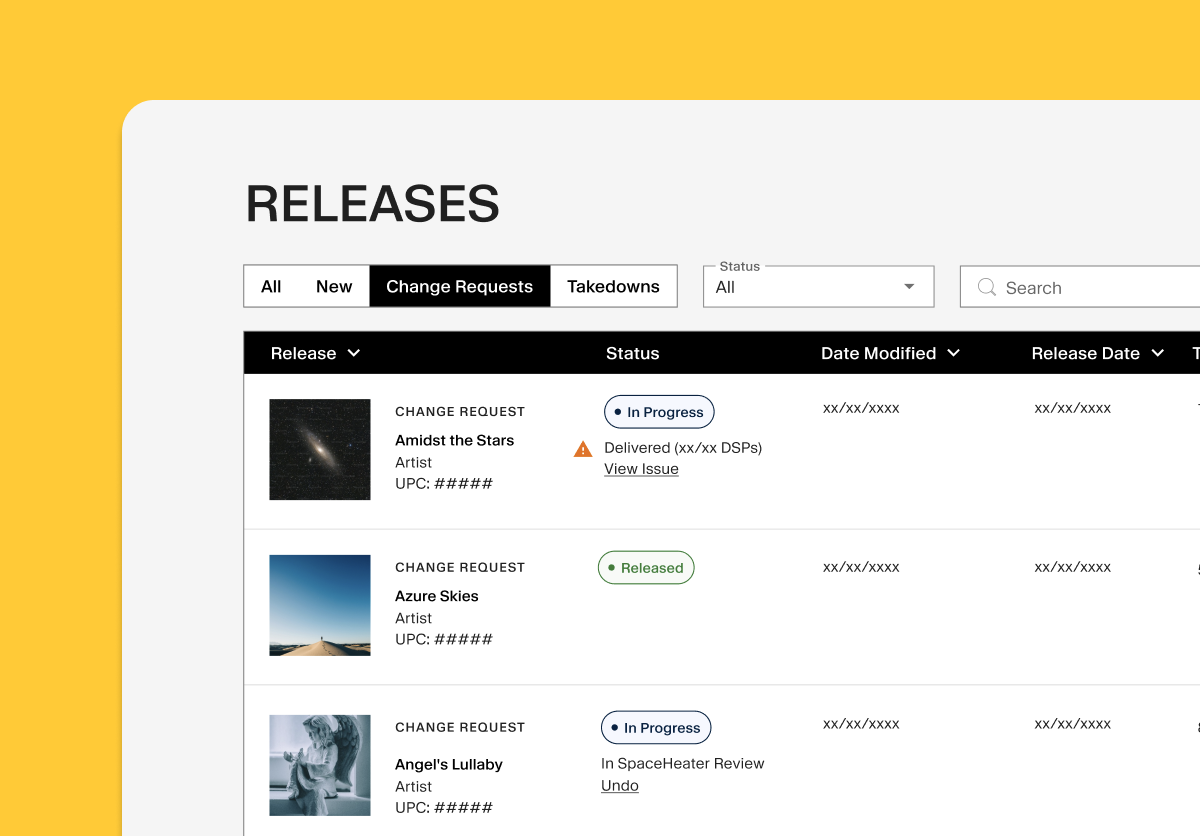Image resolution: width=1200 pixels, height=836 pixels.
Task: Open the Azure Skies release title
Action: [437, 596]
